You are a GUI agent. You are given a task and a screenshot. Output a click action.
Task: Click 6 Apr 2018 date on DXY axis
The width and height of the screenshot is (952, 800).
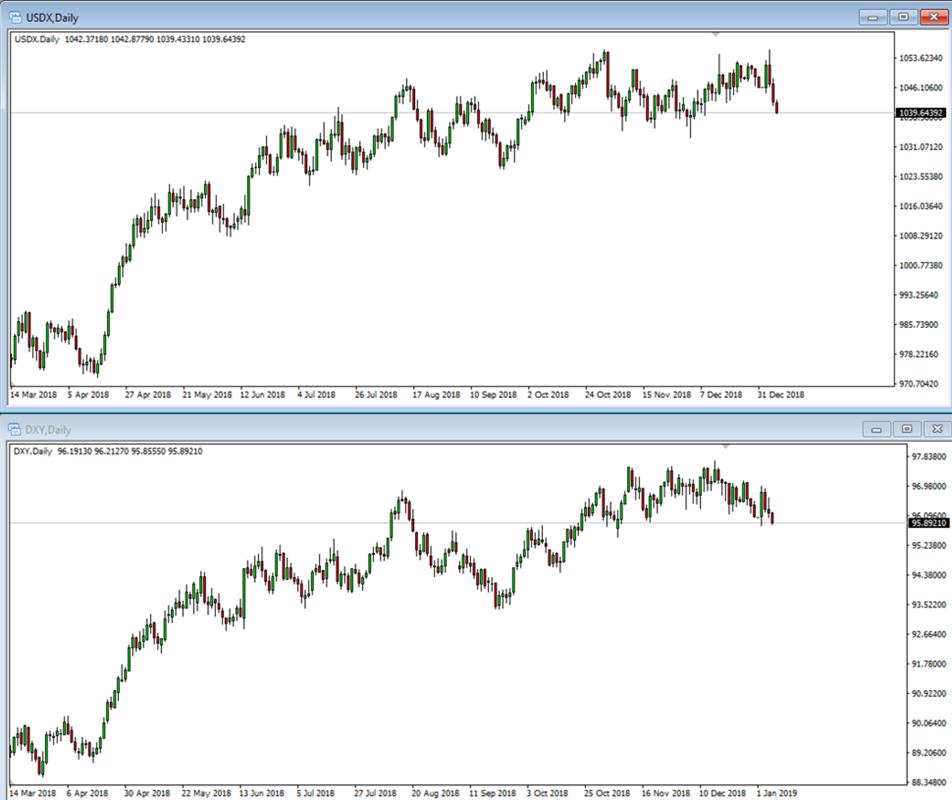click(x=87, y=793)
